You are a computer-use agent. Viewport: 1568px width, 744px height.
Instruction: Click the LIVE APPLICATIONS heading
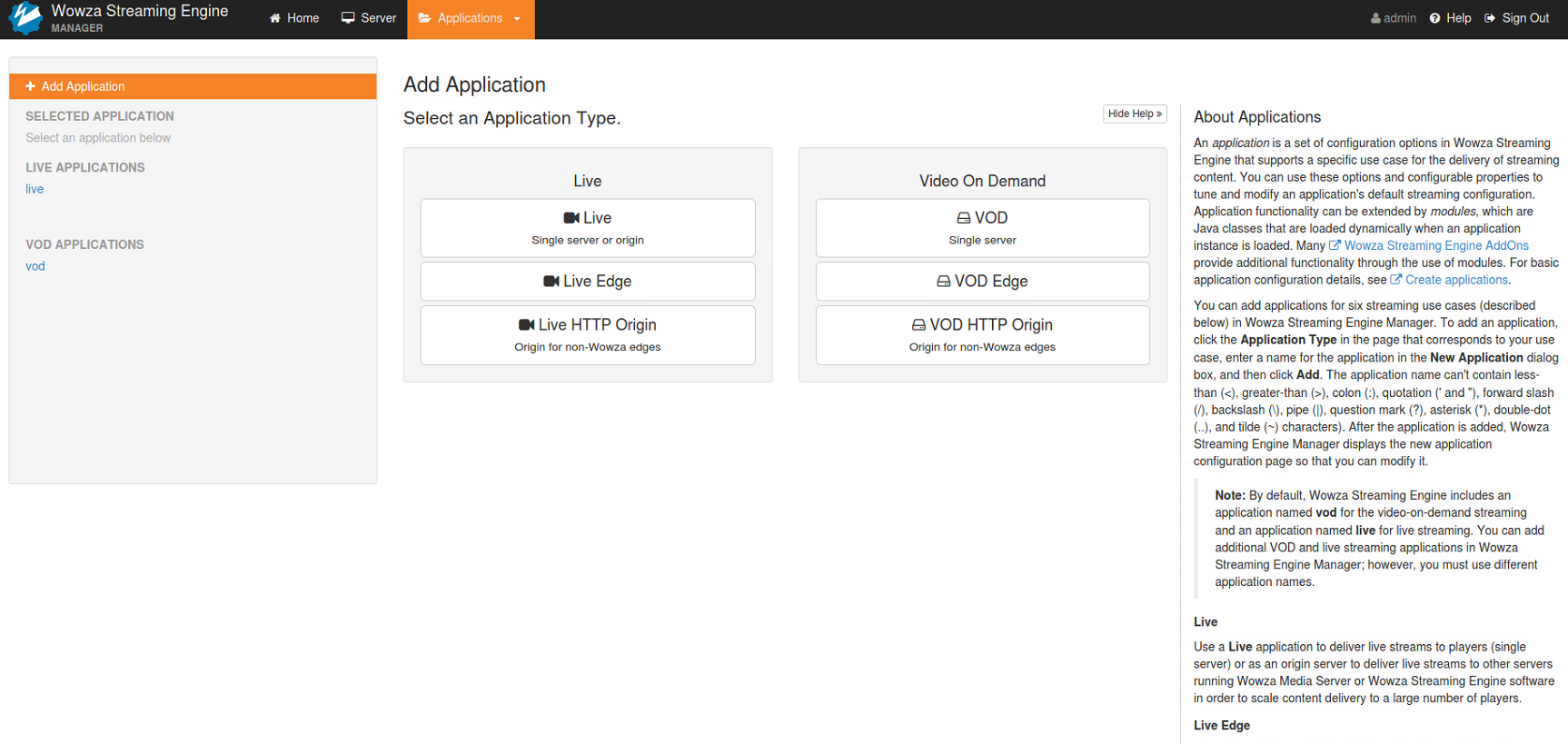[85, 168]
